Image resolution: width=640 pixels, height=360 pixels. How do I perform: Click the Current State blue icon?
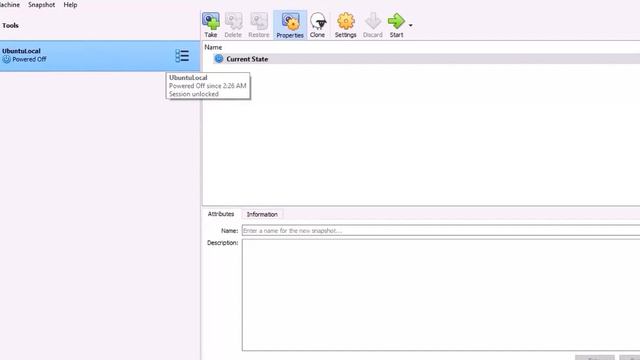[219, 59]
